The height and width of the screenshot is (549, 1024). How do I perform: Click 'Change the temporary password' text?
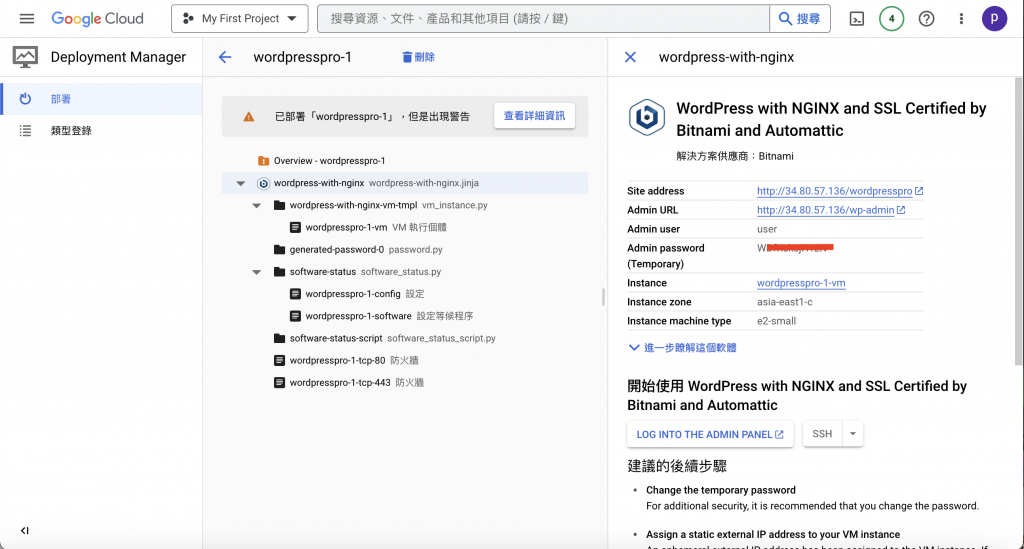[721, 490]
